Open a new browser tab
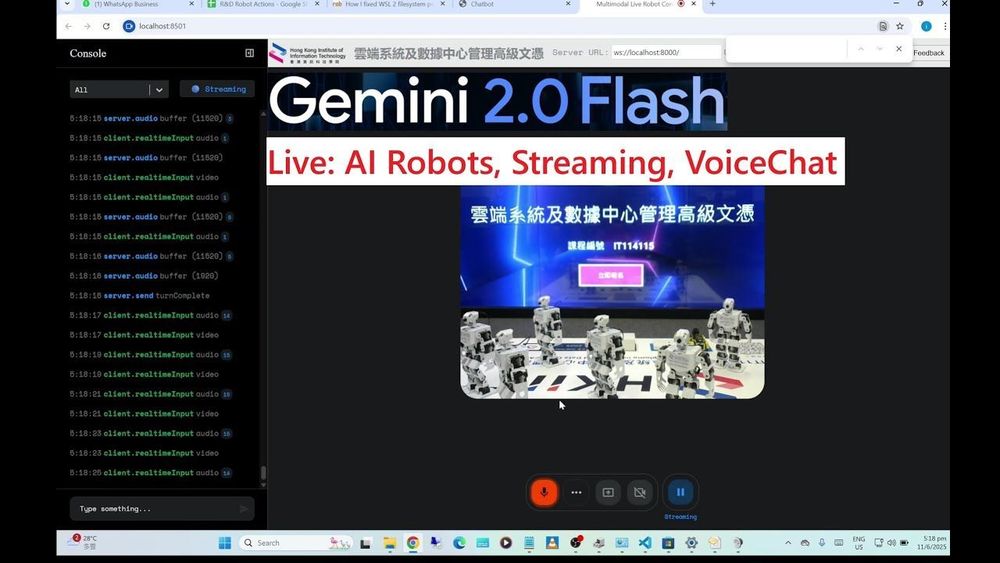Screen dimensions: 1000x563 coord(712,4)
